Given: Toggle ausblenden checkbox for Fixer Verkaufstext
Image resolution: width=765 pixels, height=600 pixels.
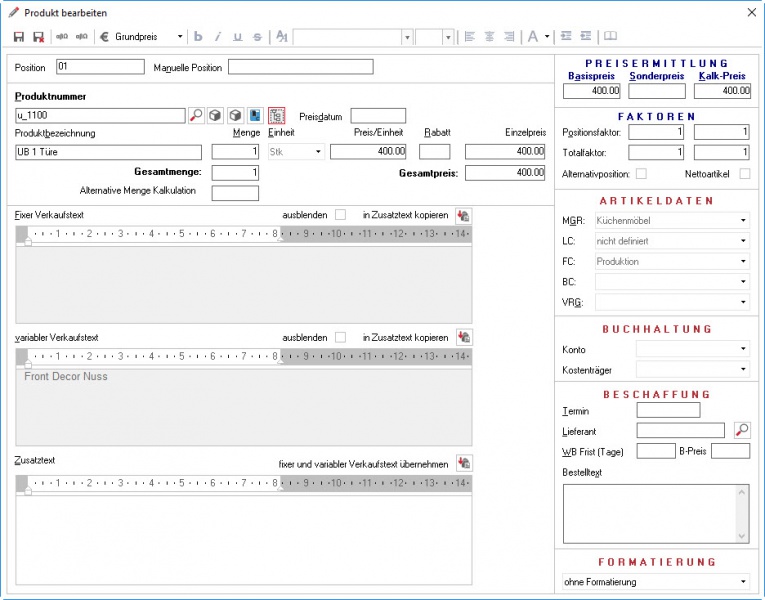Looking at the screenshot, I should (x=341, y=215).
